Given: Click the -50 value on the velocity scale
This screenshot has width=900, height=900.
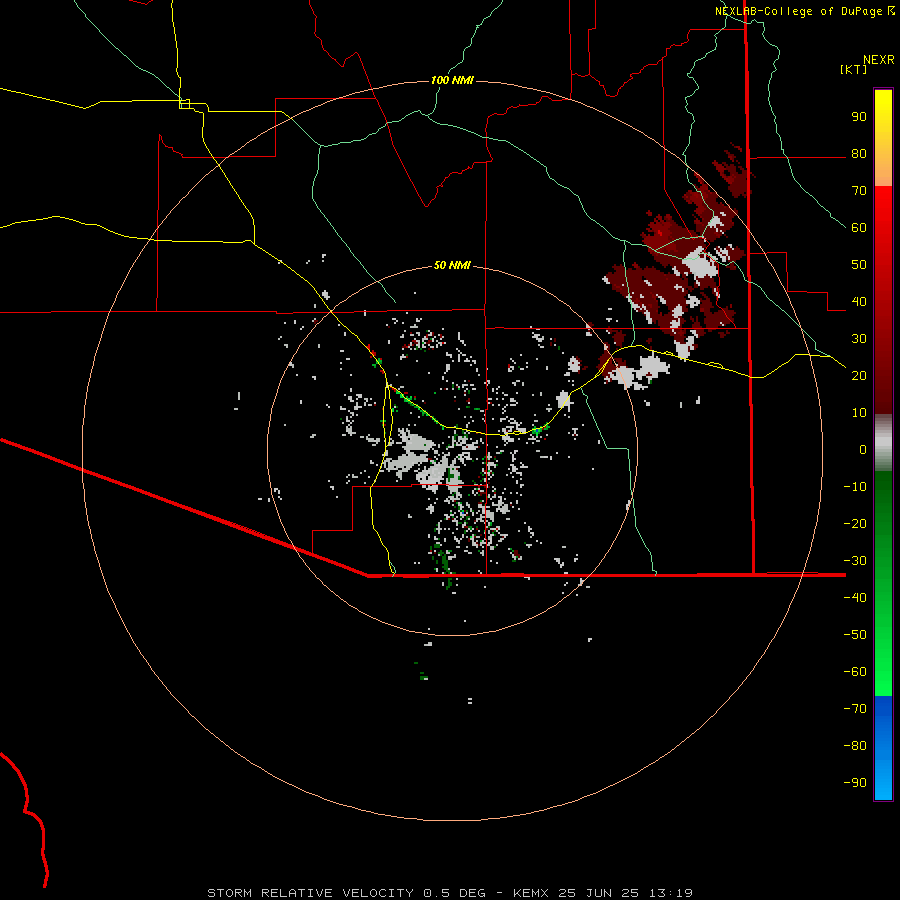Looking at the screenshot, I should point(855,634).
